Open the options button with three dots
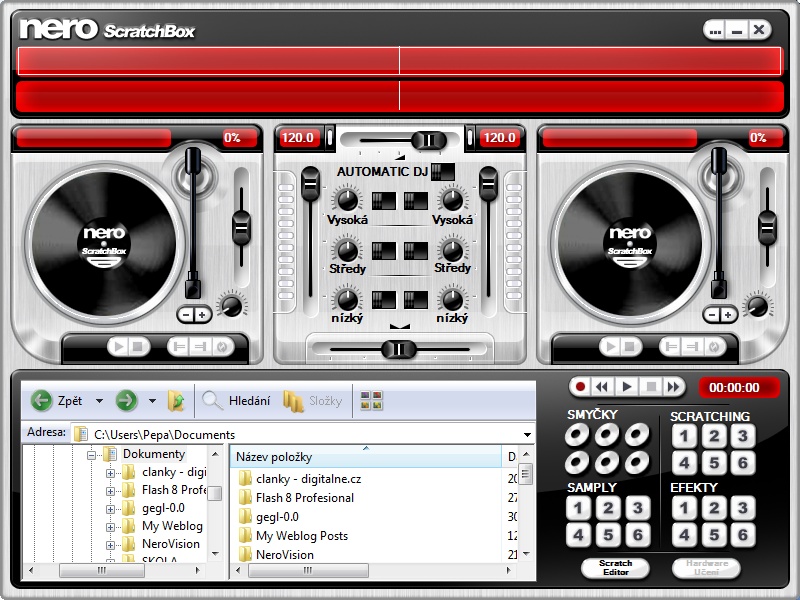Screen dimensions: 800x600 coord(716,31)
